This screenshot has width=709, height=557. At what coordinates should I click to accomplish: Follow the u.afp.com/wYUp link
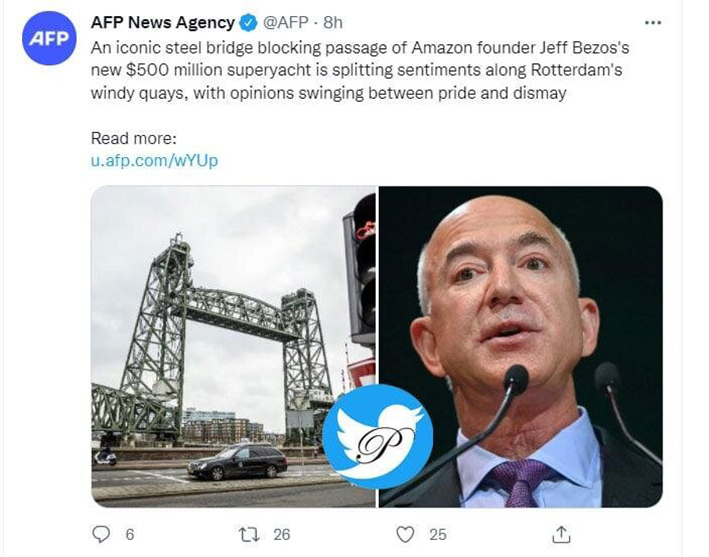click(x=154, y=160)
